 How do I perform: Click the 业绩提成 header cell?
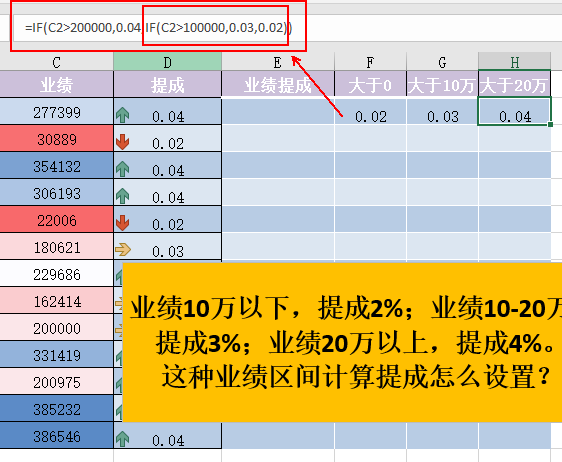[x=278, y=85]
